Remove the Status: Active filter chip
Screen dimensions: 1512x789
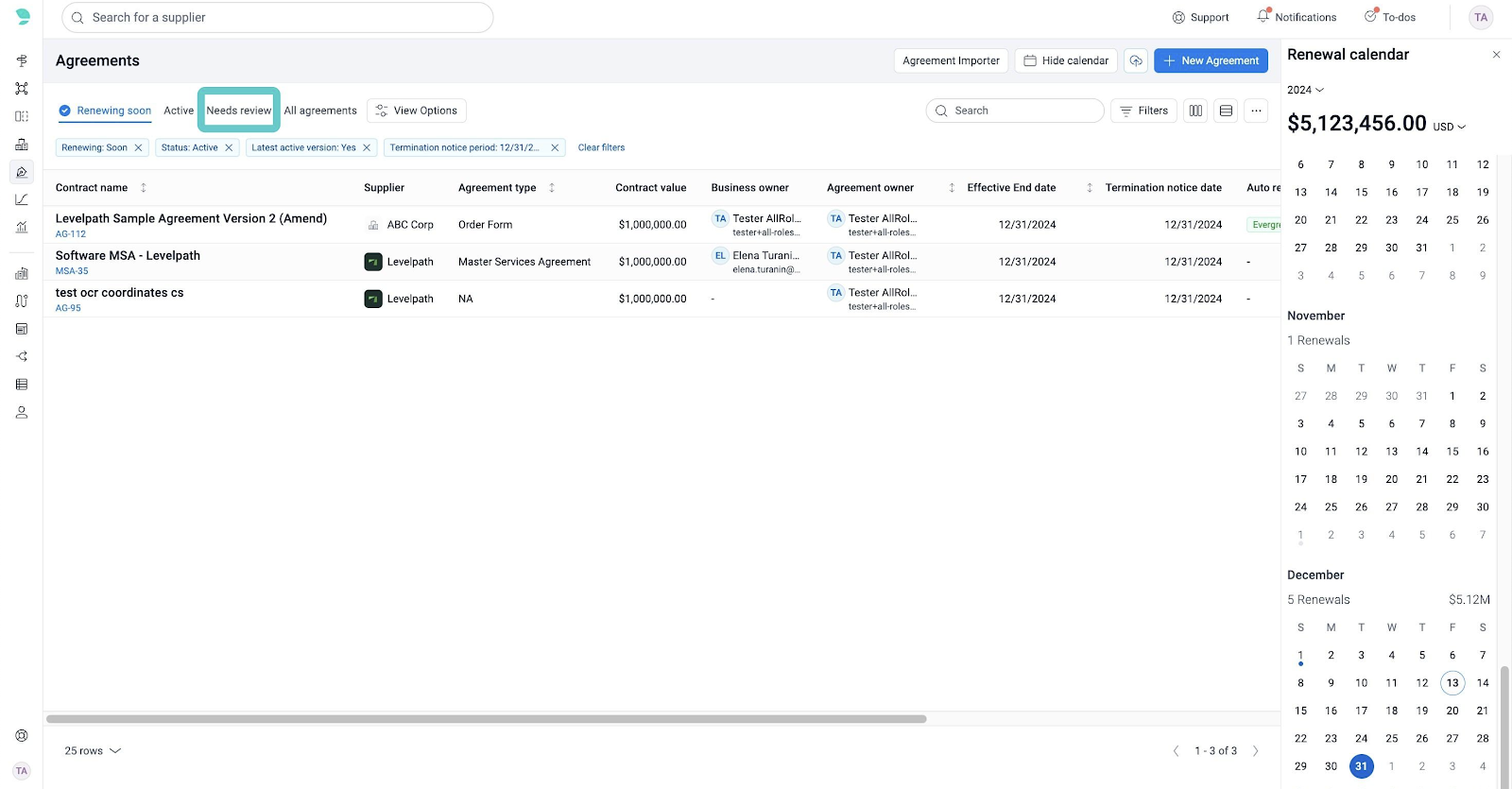pos(229,147)
